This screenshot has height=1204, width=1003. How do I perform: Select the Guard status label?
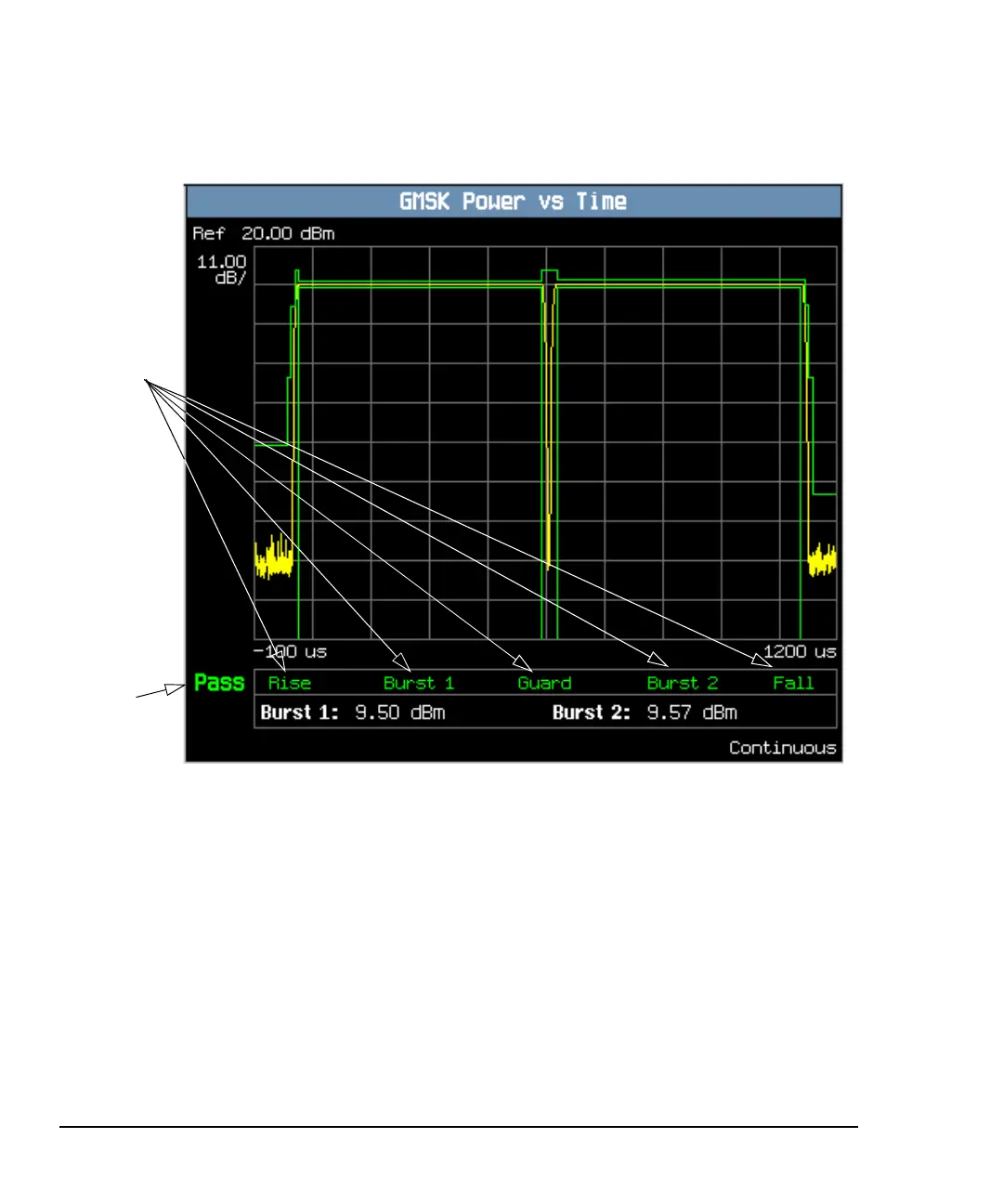545,683
